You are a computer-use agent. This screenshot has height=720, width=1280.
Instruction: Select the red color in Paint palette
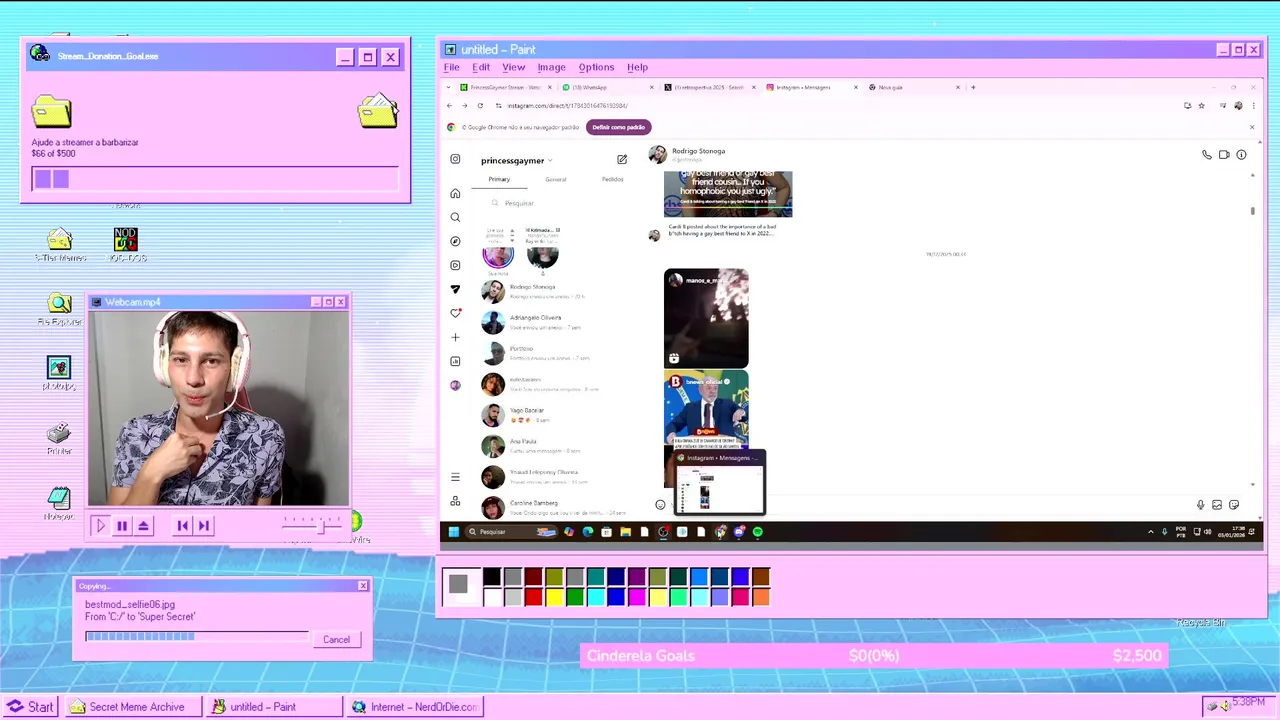tap(533, 597)
